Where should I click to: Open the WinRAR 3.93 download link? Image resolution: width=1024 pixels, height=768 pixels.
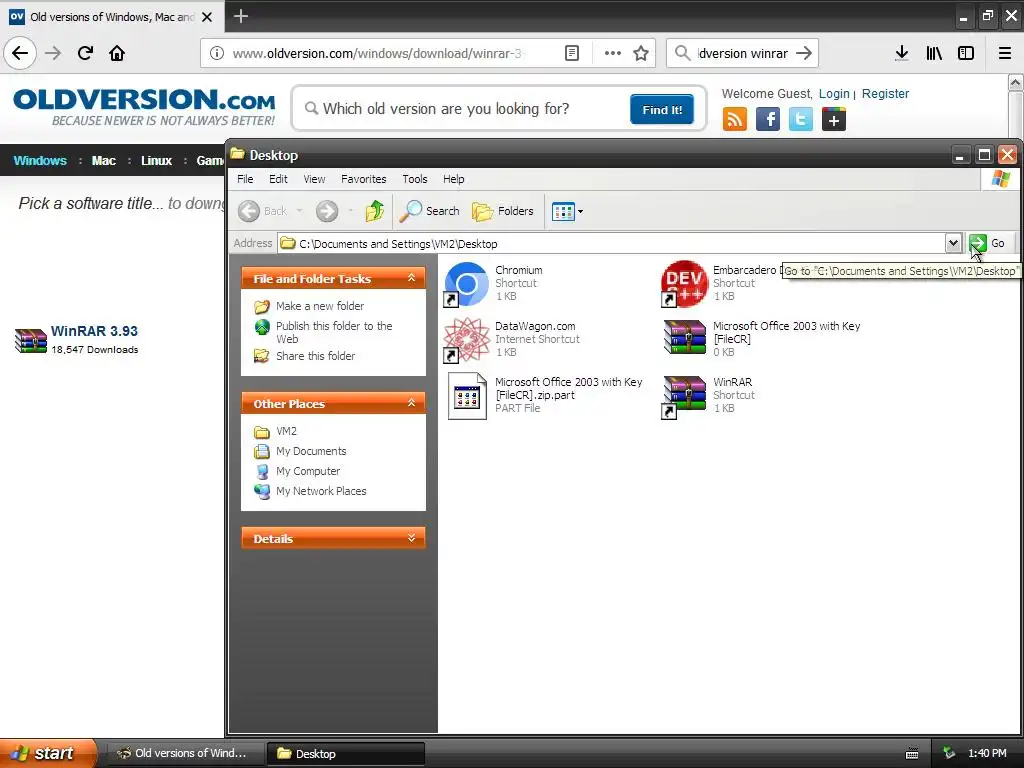click(x=94, y=331)
